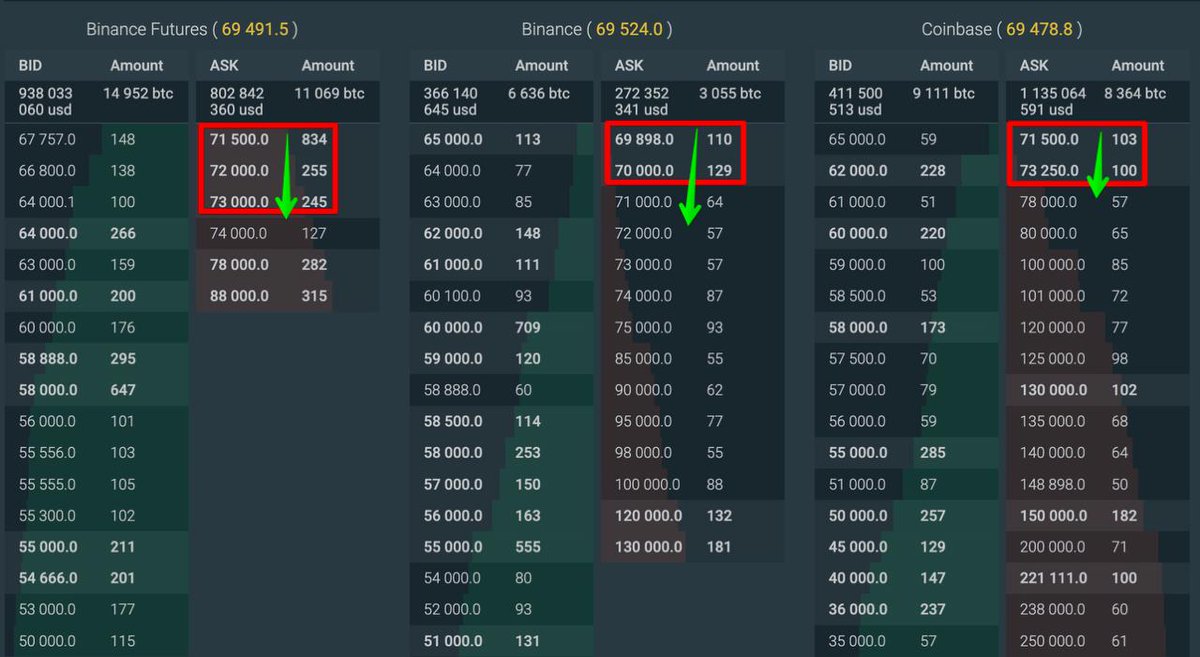Select the 69 898.0 ask price

coord(644,139)
